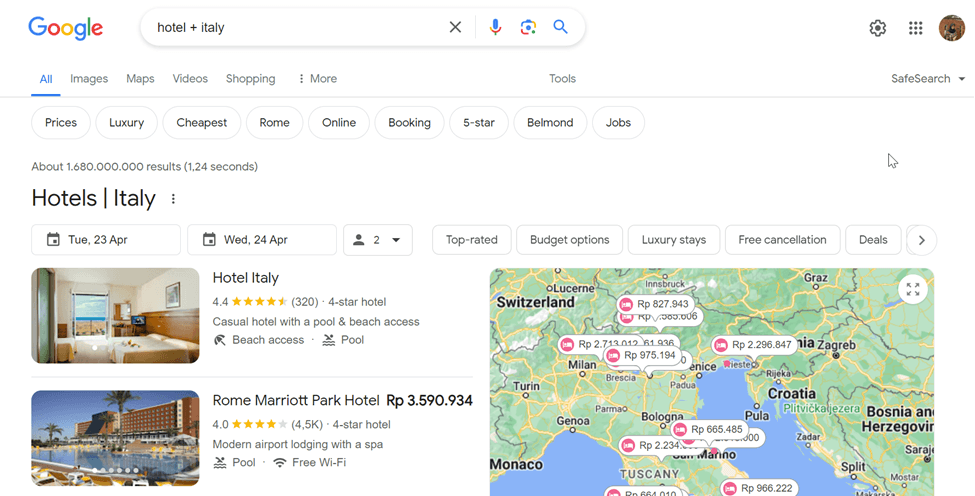This screenshot has width=975, height=496.
Task: Start voice search with the microphone icon
Action: (495, 27)
